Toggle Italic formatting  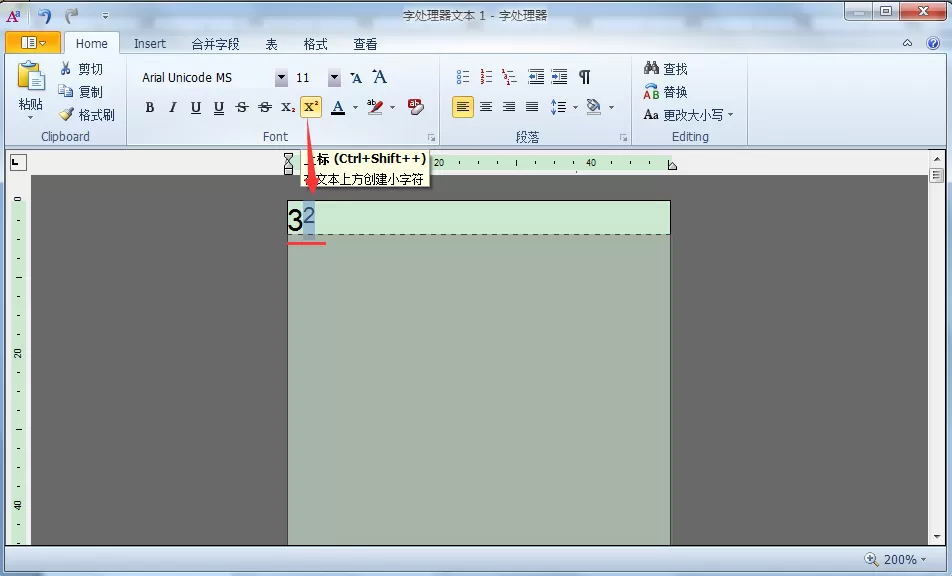(173, 107)
